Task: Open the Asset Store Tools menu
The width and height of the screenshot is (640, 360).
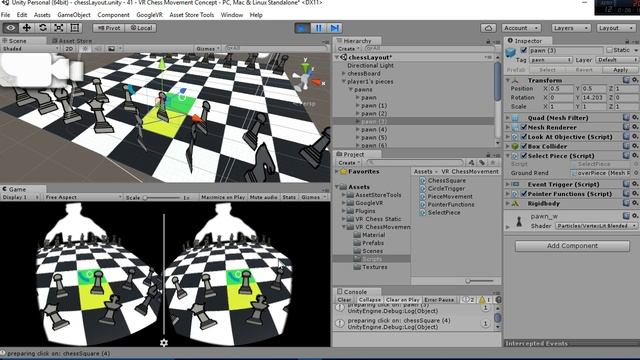Action: [x=191, y=15]
